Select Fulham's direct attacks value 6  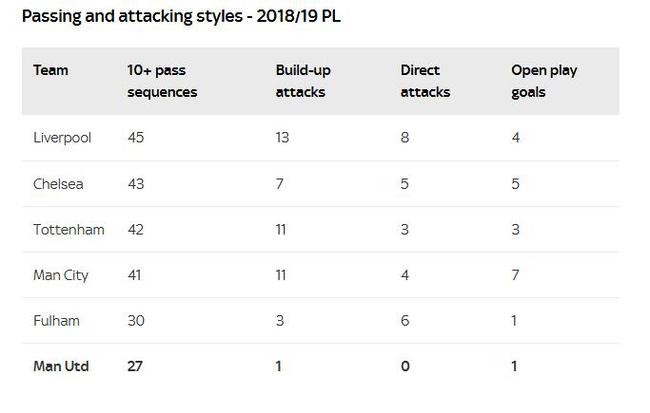(405, 321)
